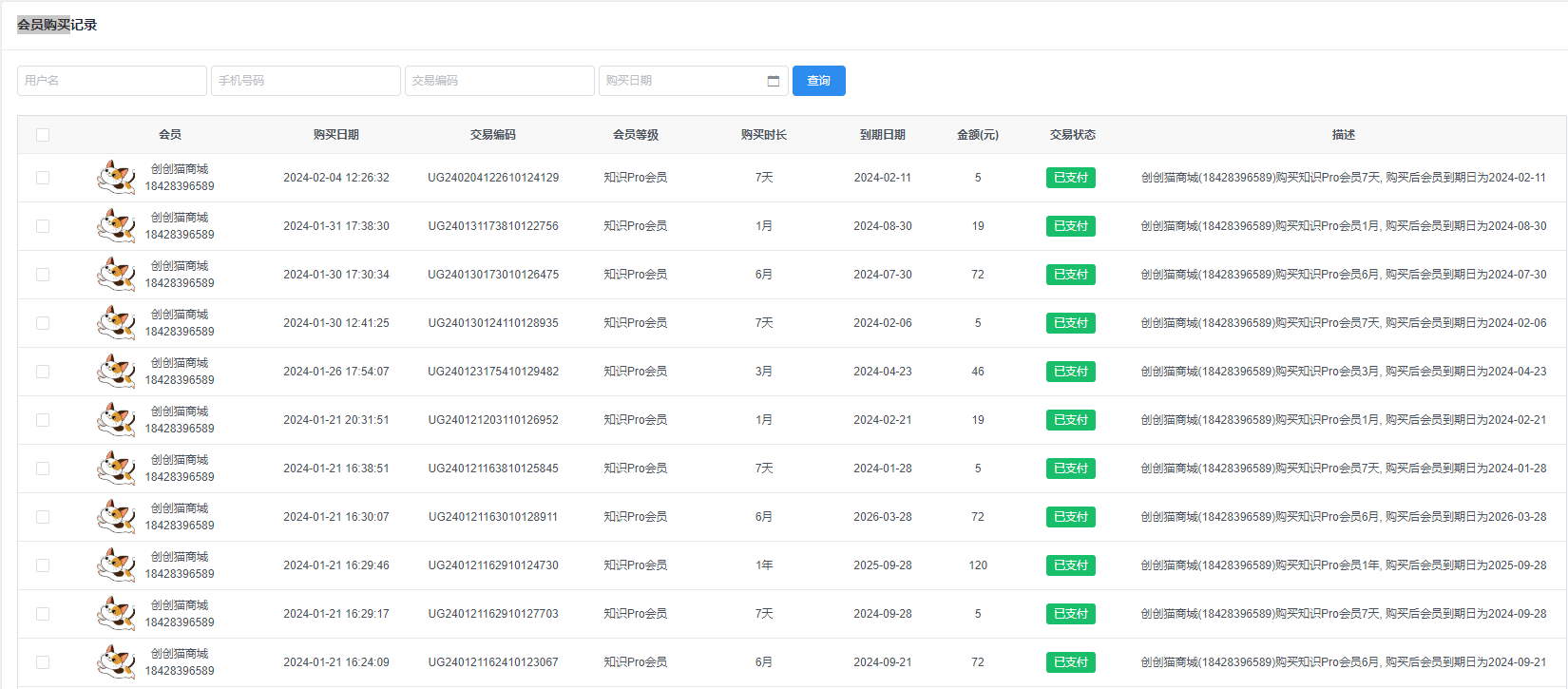The image size is (1568, 689).
Task: Focus the 交易编码 input field
Action: (500, 81)
